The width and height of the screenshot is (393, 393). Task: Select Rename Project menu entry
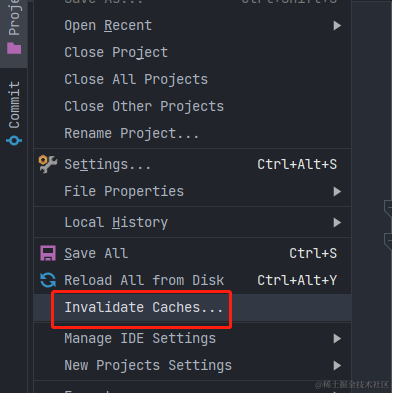[192, 133]
